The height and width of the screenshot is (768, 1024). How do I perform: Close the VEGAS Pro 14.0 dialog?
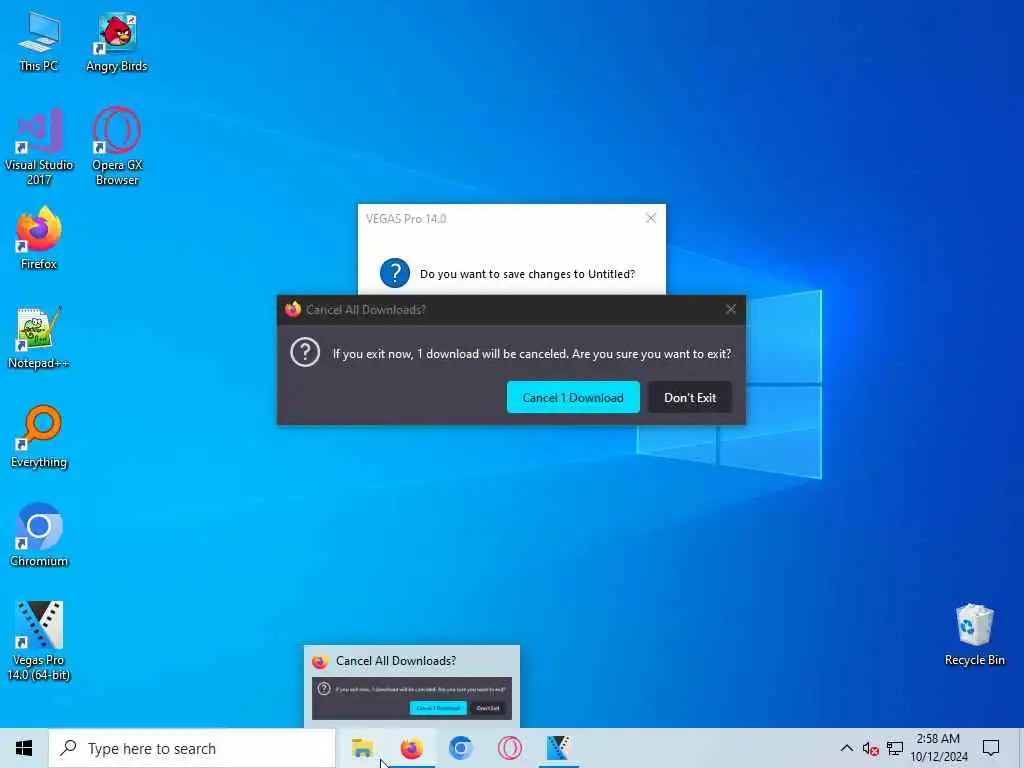tap(650, 218)
